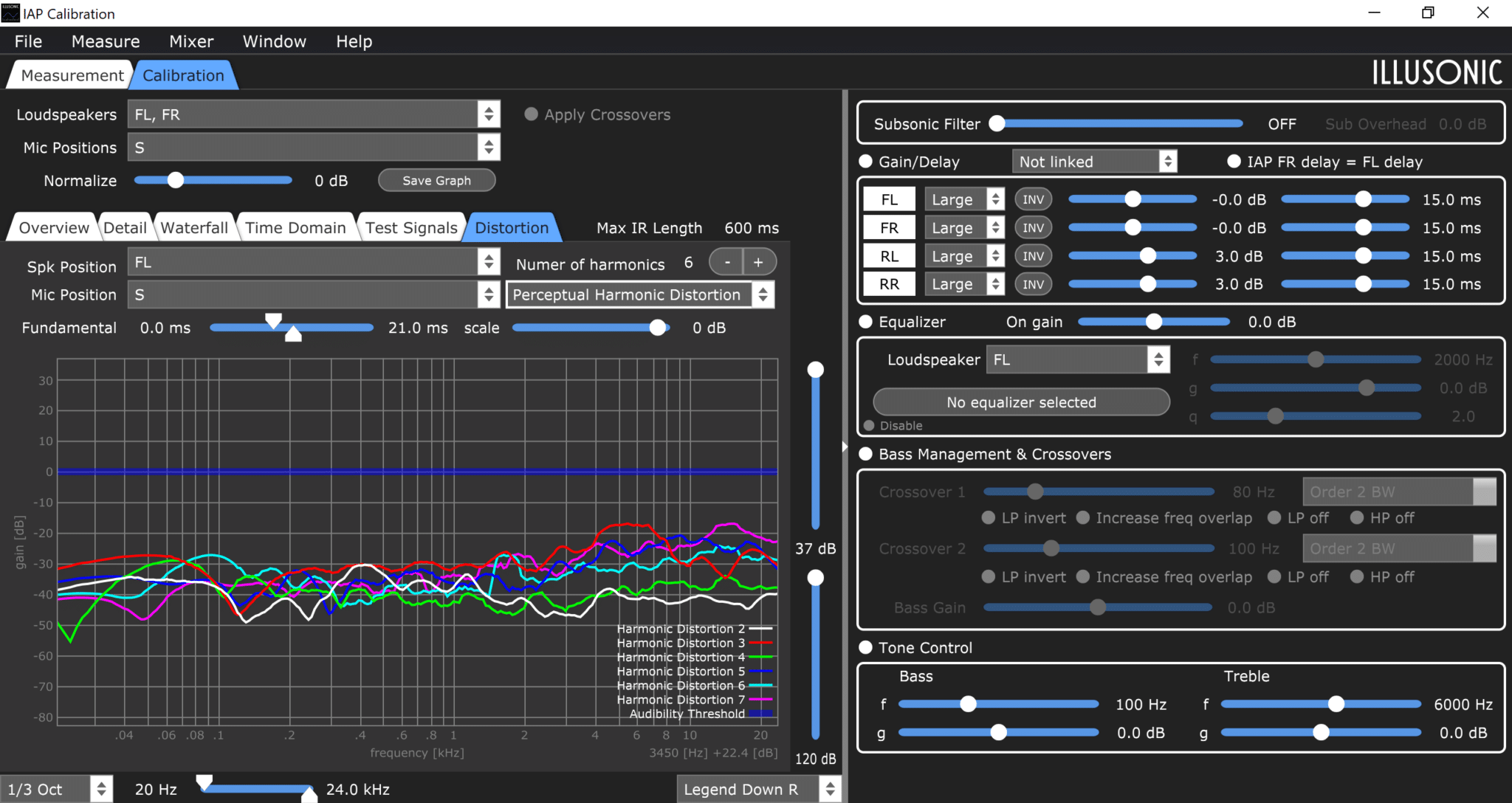Switch to the Detail tab
This screenshot has width=1512, height=803.
(125, 227)
